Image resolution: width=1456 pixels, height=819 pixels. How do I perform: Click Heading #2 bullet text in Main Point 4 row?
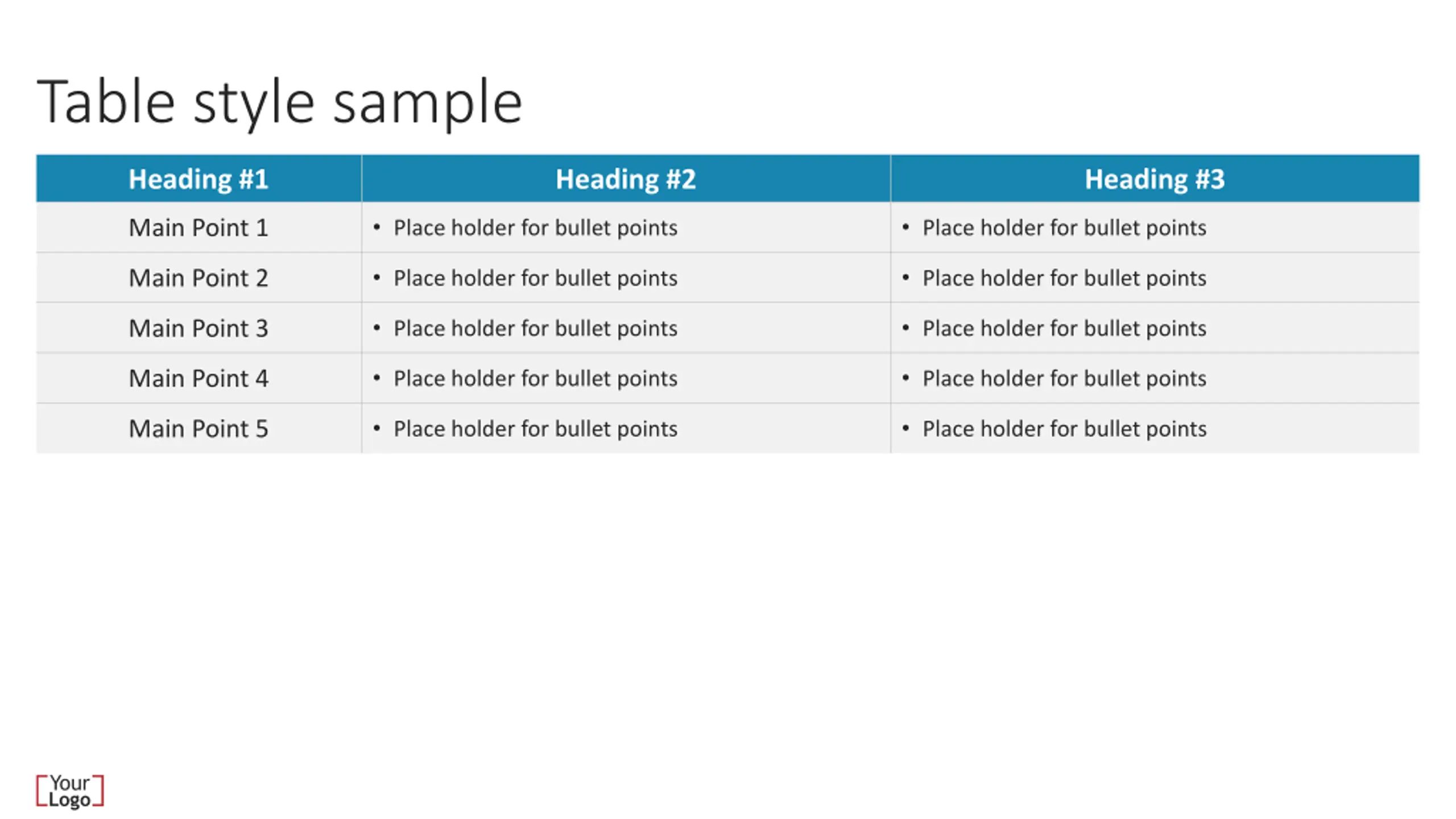click(x=535, y=378)
